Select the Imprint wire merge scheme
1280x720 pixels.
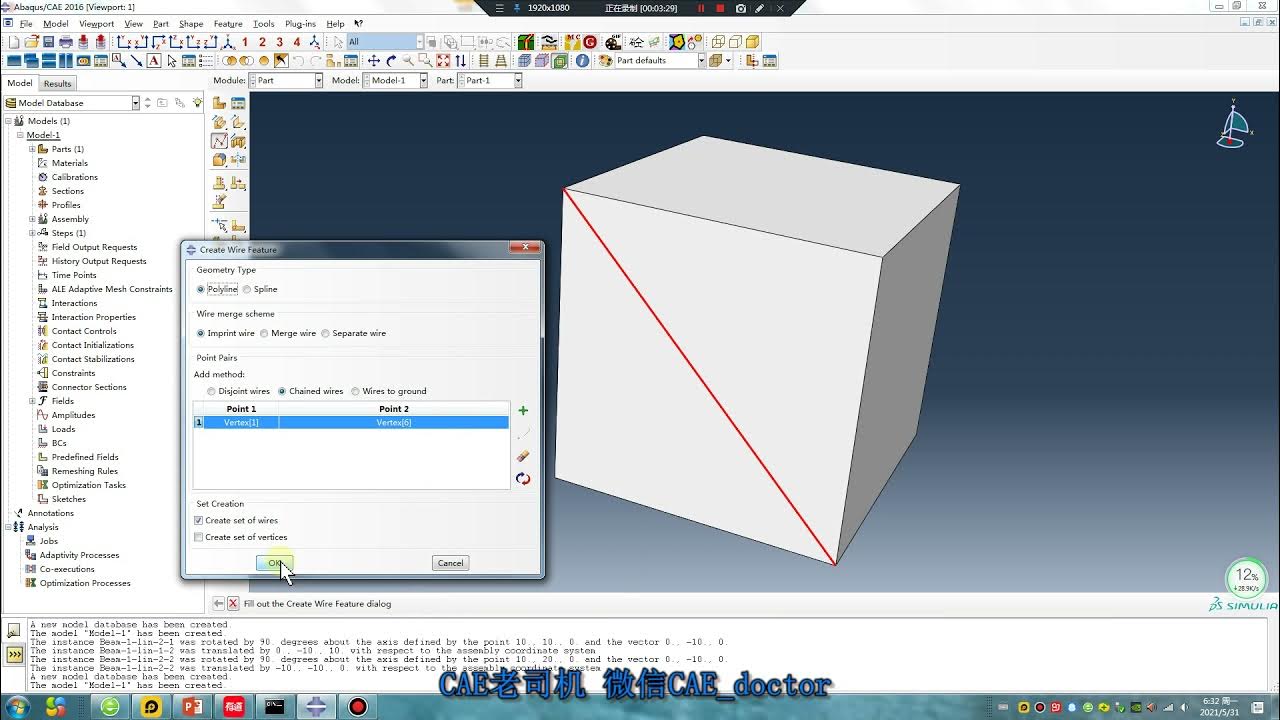(201, 333)
